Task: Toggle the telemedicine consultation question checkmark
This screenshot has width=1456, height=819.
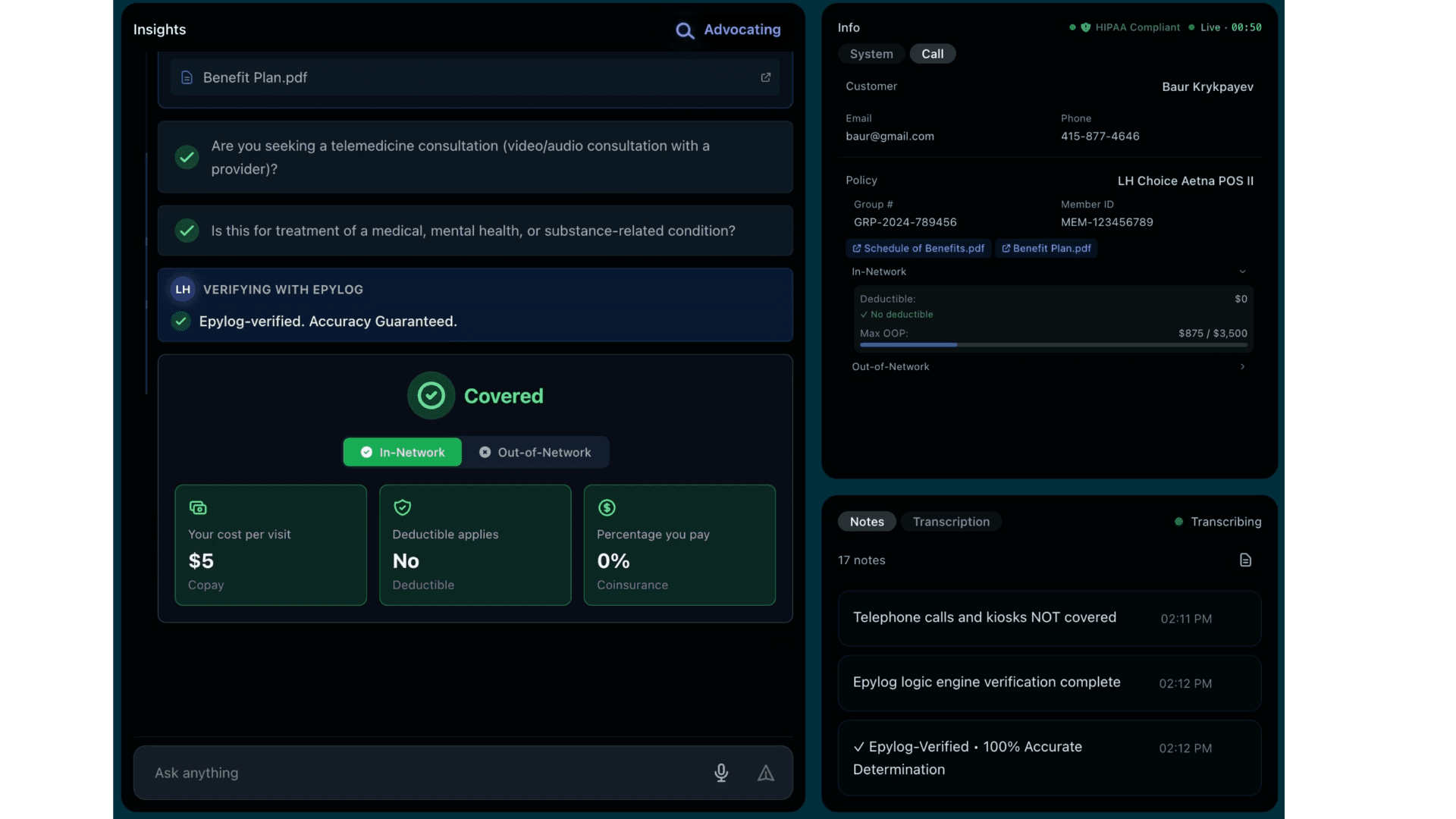Action: click(x=187, y=157)
